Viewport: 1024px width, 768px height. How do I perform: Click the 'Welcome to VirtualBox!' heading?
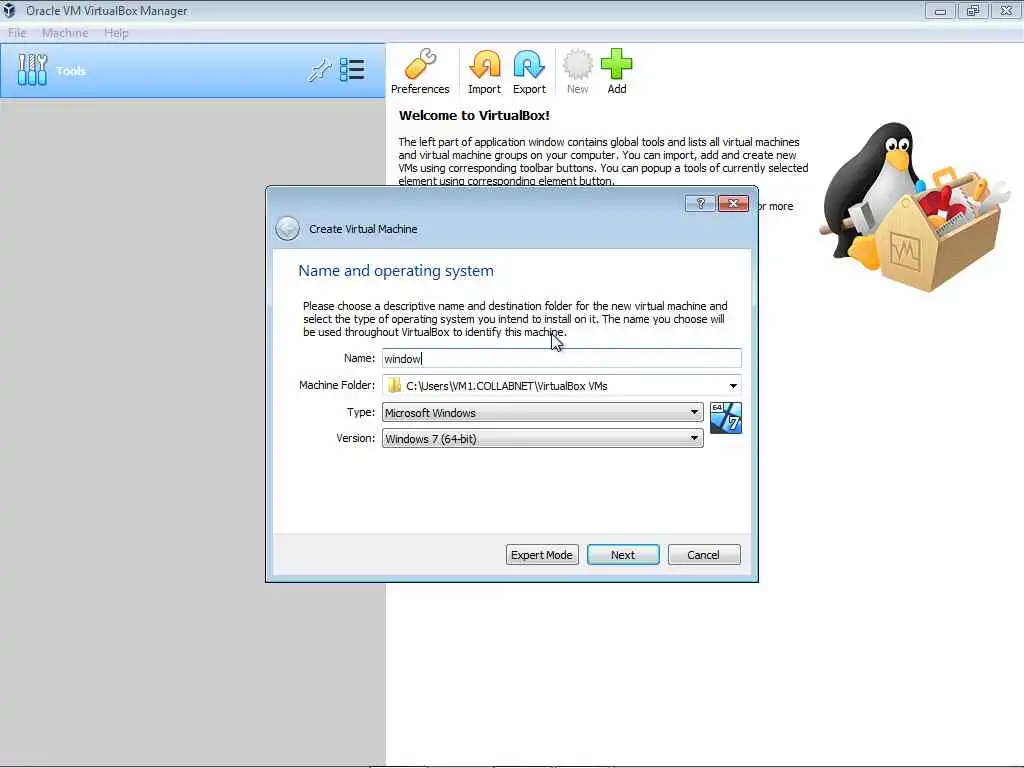point(474,116)
